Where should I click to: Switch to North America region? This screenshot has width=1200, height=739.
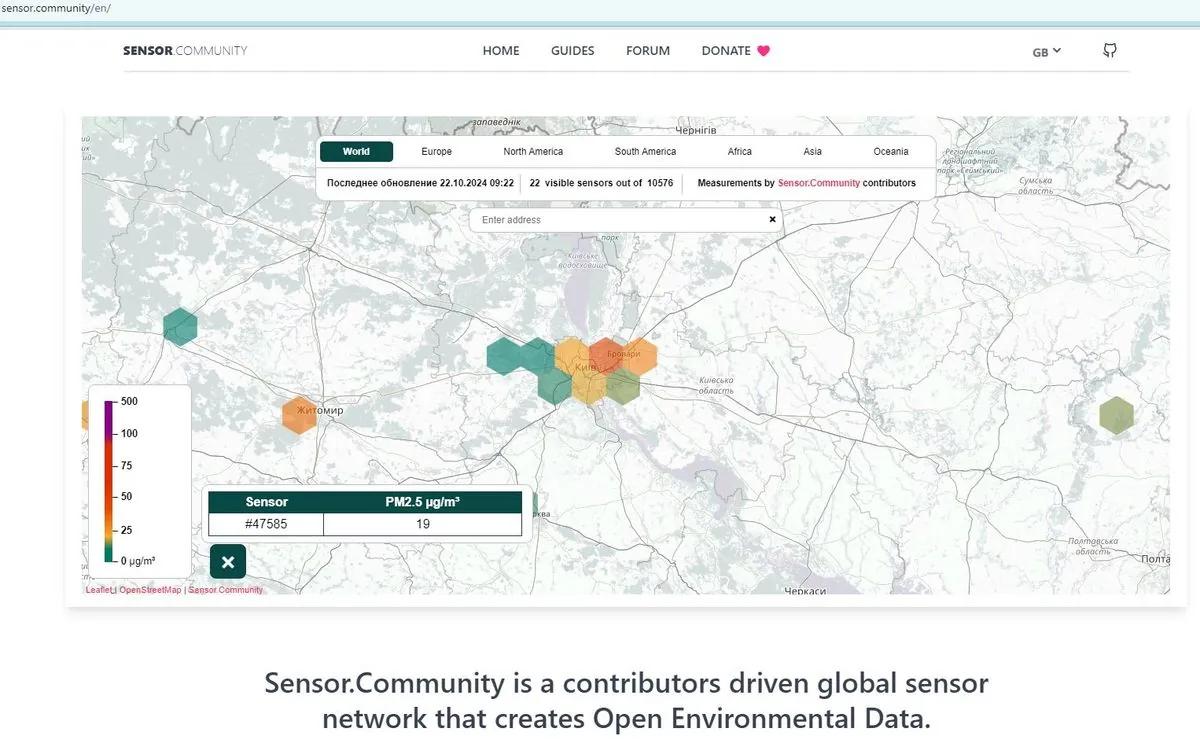coord(533,152)
